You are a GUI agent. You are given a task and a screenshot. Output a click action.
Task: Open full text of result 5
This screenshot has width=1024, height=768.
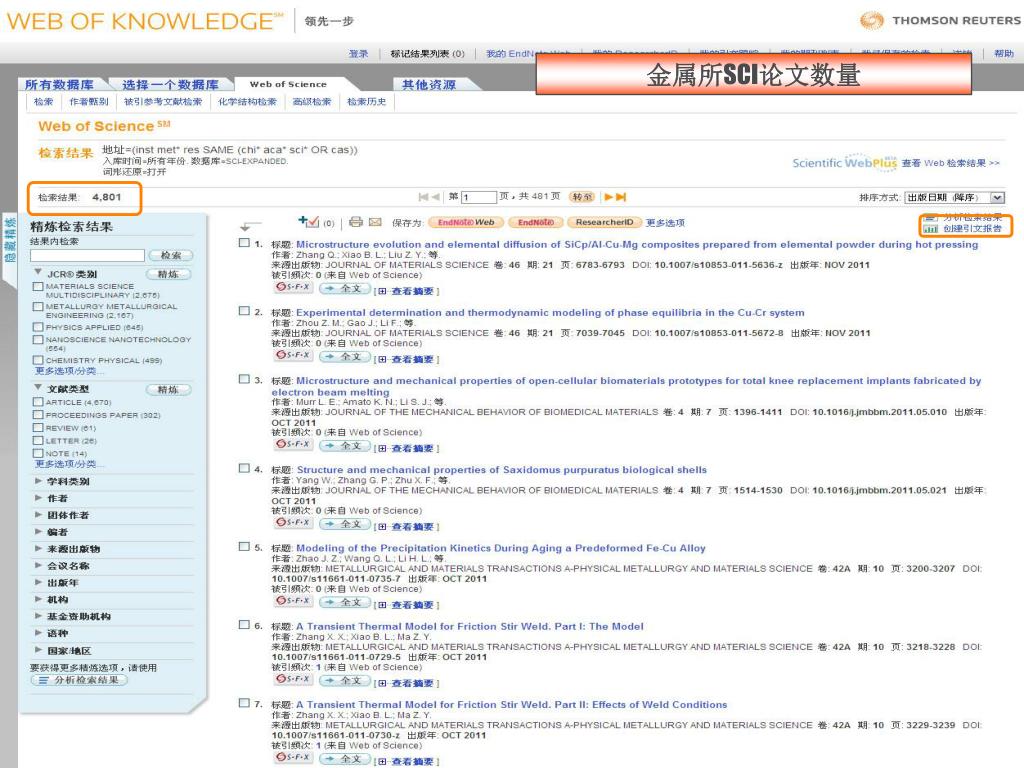click(x=344, y=602)
